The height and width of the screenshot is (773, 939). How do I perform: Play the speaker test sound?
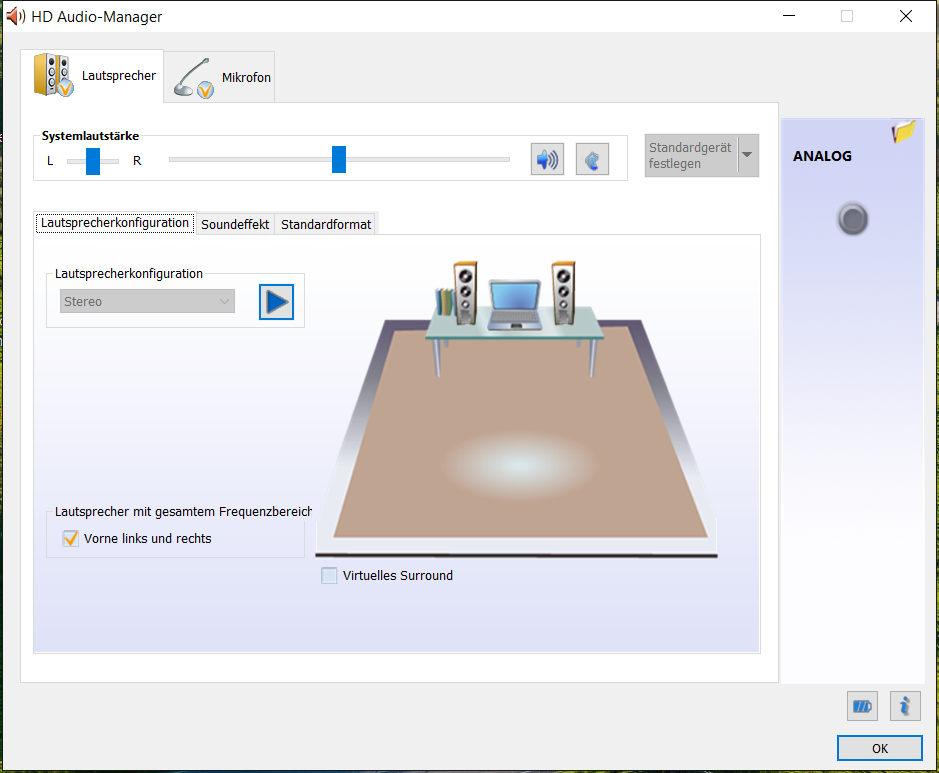click(x=276, y=302)
